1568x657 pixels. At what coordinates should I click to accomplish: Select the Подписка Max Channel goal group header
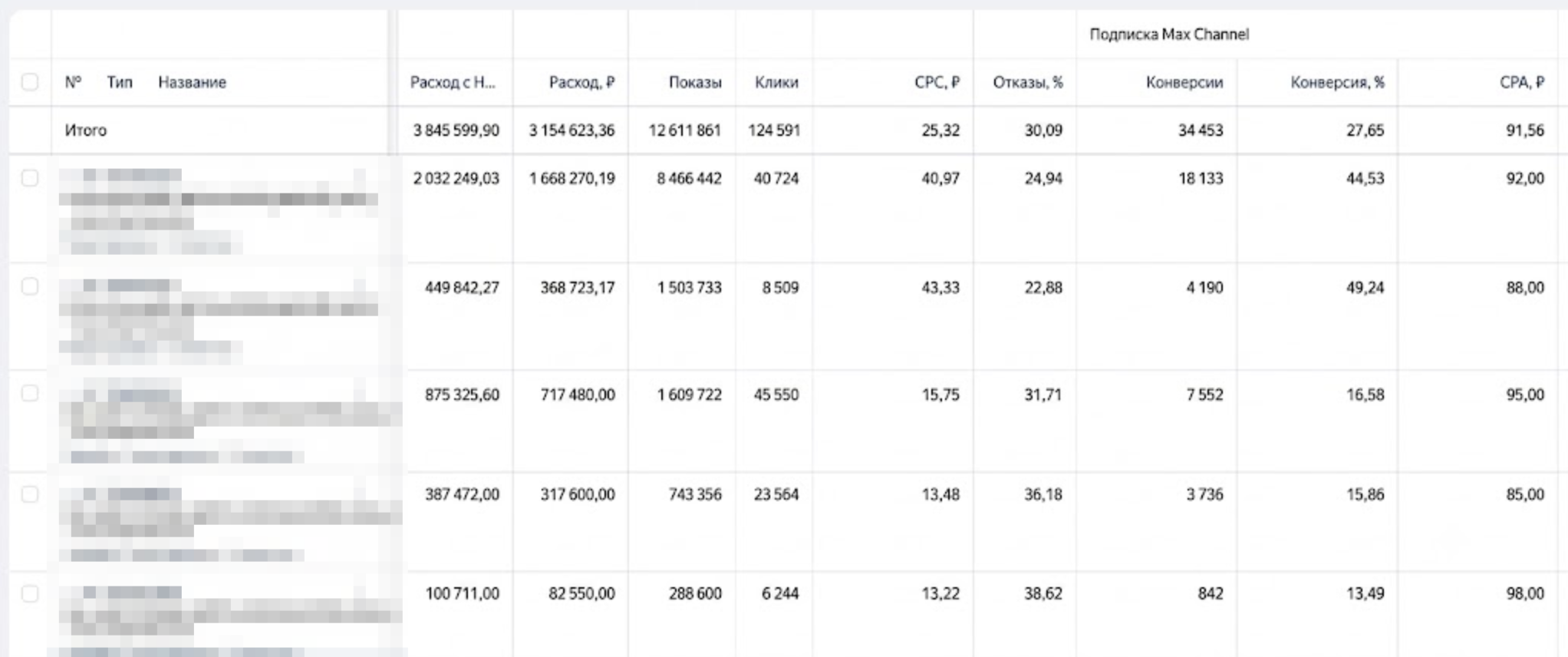[1169, 35]
